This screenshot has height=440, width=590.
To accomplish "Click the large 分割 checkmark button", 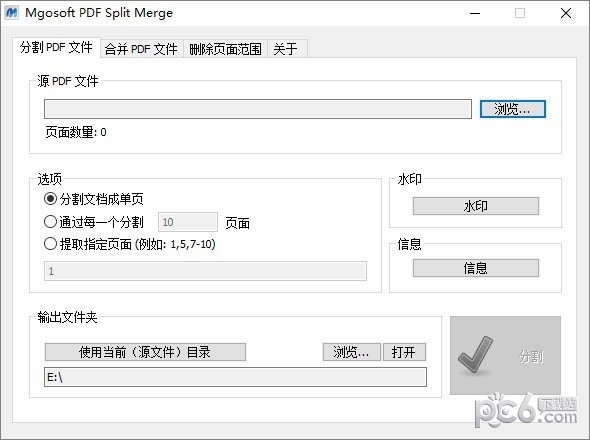I will tap(505, 355).
